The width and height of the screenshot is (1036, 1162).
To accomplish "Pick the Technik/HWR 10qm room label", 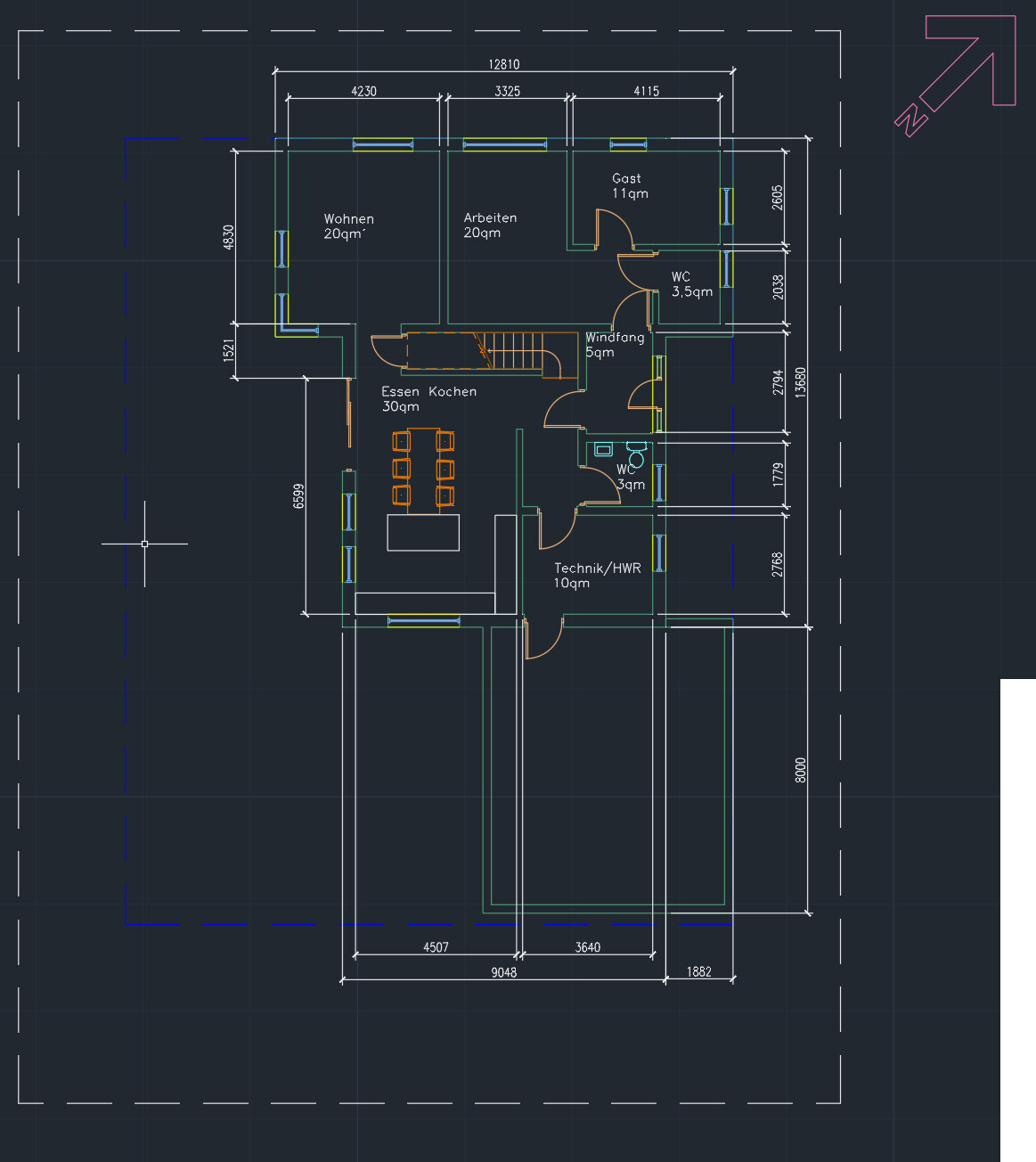I will point(597,576).
